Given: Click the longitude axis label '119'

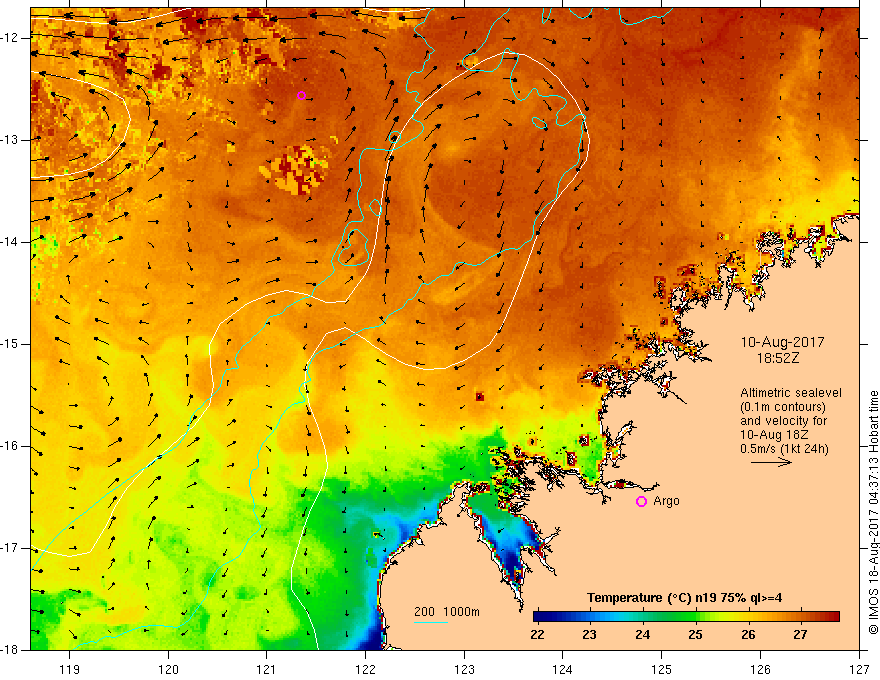Looking at the screenshot, I should coord(70,670).
